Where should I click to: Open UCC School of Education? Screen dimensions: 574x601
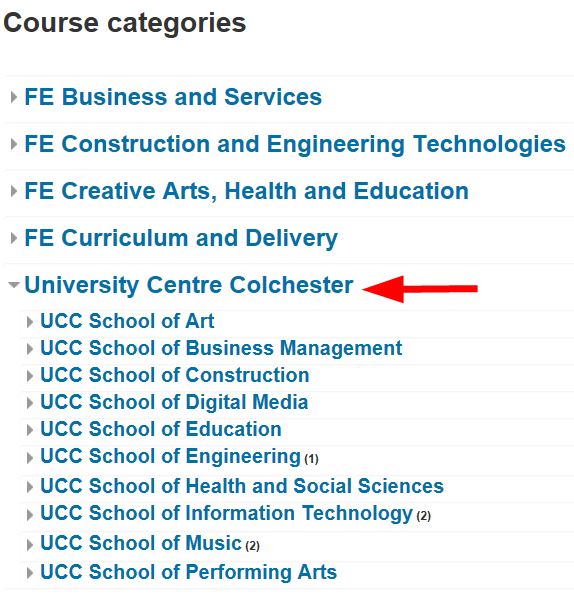pyautogui.click(x=161, y=429)
